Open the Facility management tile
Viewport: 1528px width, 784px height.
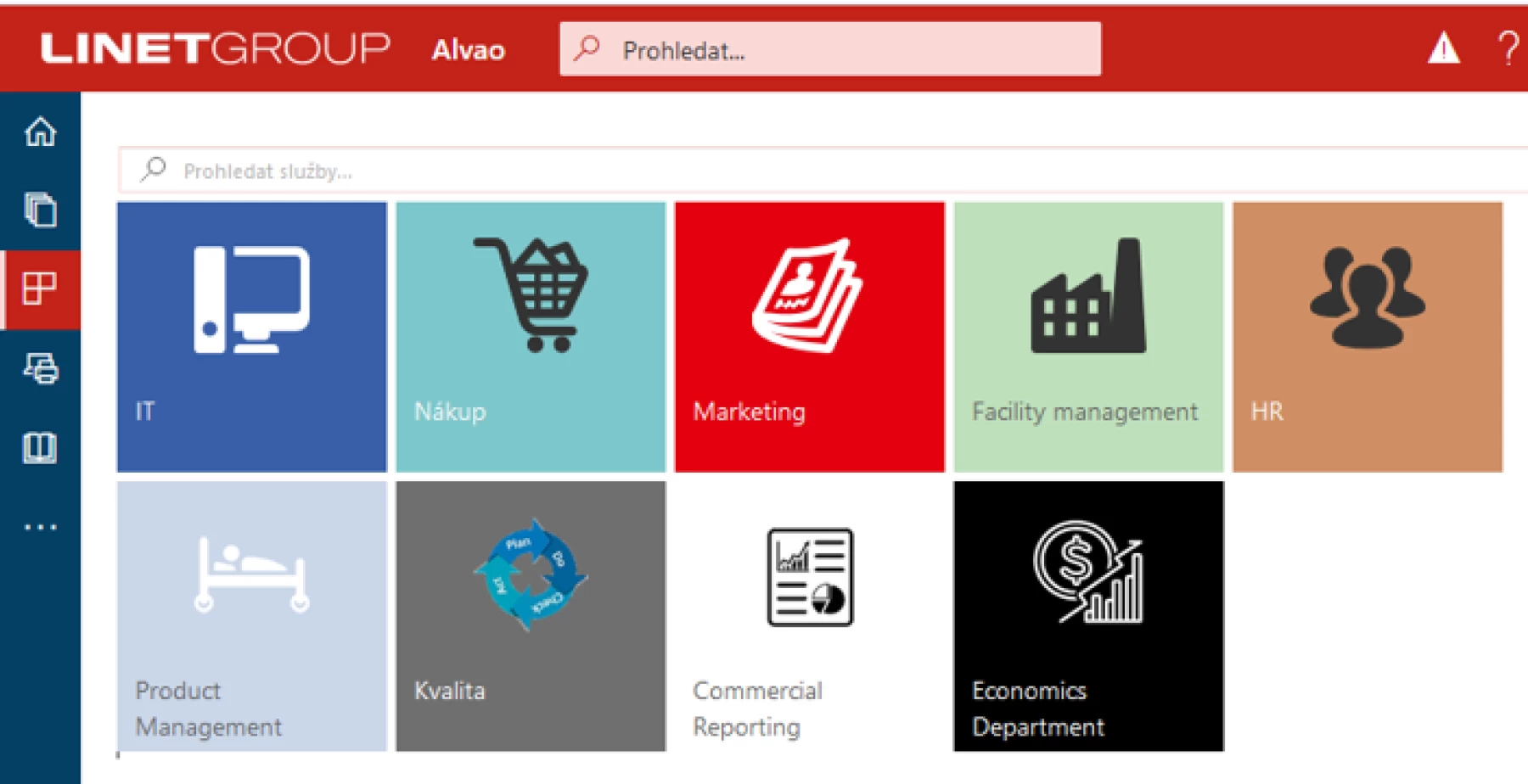coord(1088,336)
